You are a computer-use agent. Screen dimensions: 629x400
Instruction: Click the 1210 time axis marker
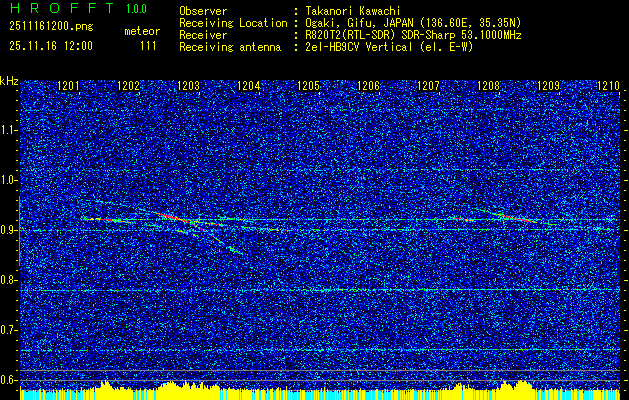[608, 86]
